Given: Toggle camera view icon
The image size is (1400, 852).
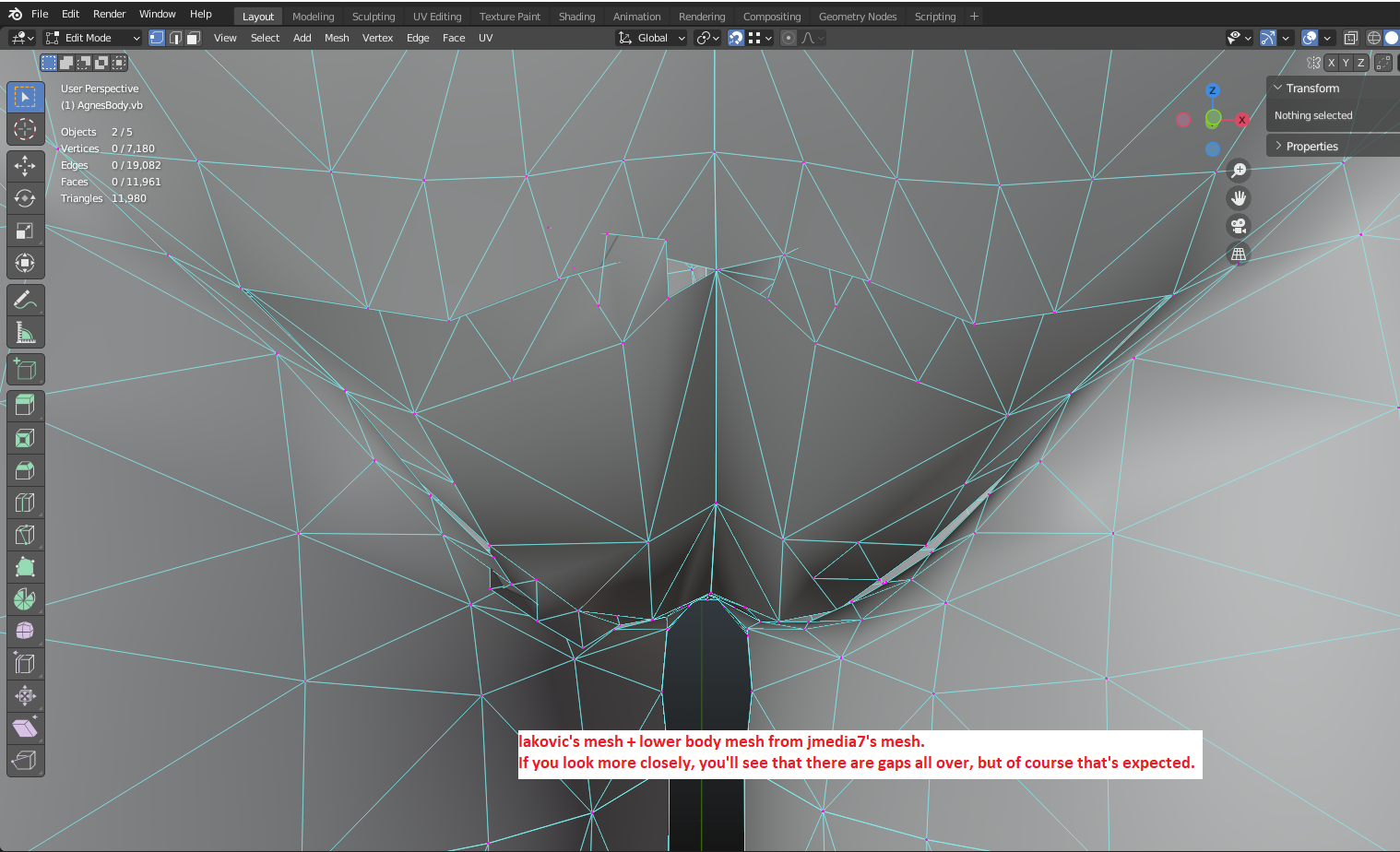Looking at the screenshot, I should (1239, 226).
